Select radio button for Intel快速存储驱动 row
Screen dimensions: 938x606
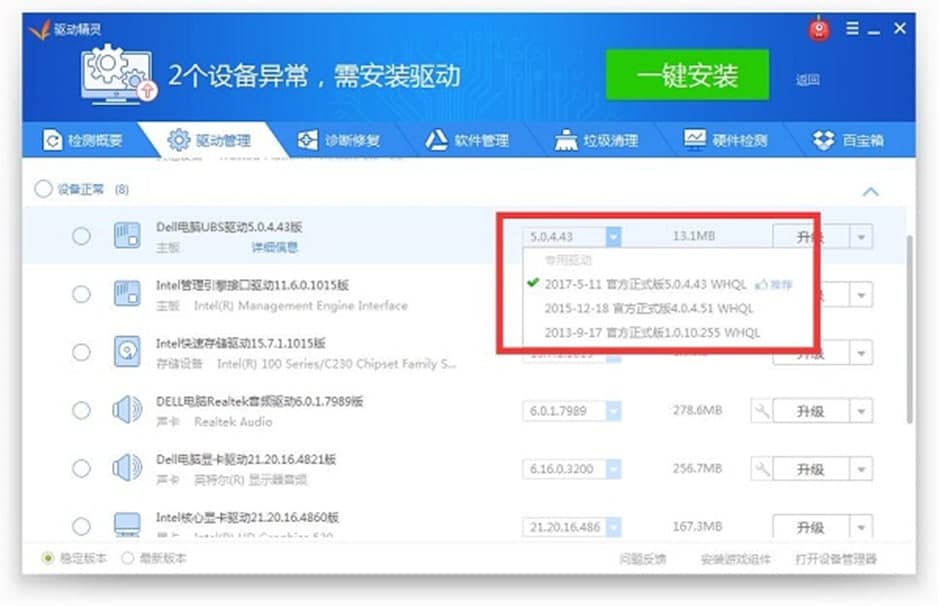tap(81, 352)
